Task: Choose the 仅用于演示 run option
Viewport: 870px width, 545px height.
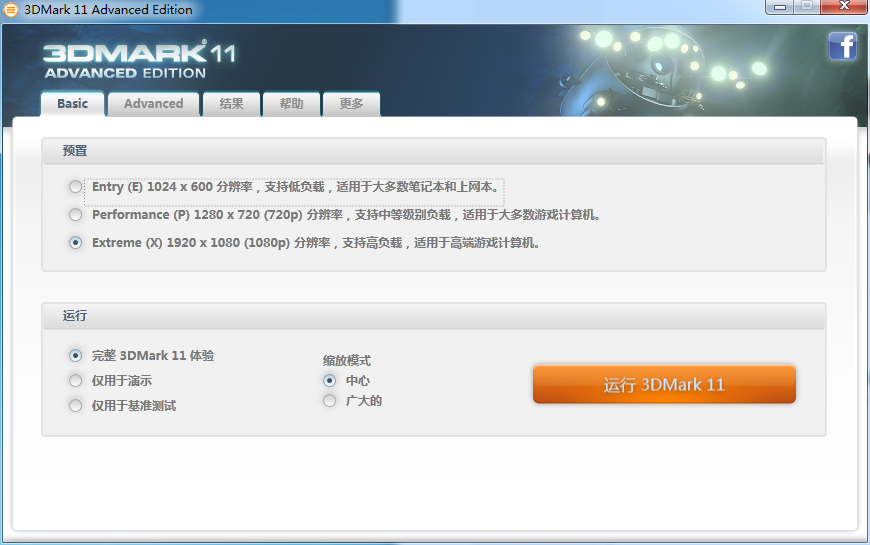Action: (75, 380)
